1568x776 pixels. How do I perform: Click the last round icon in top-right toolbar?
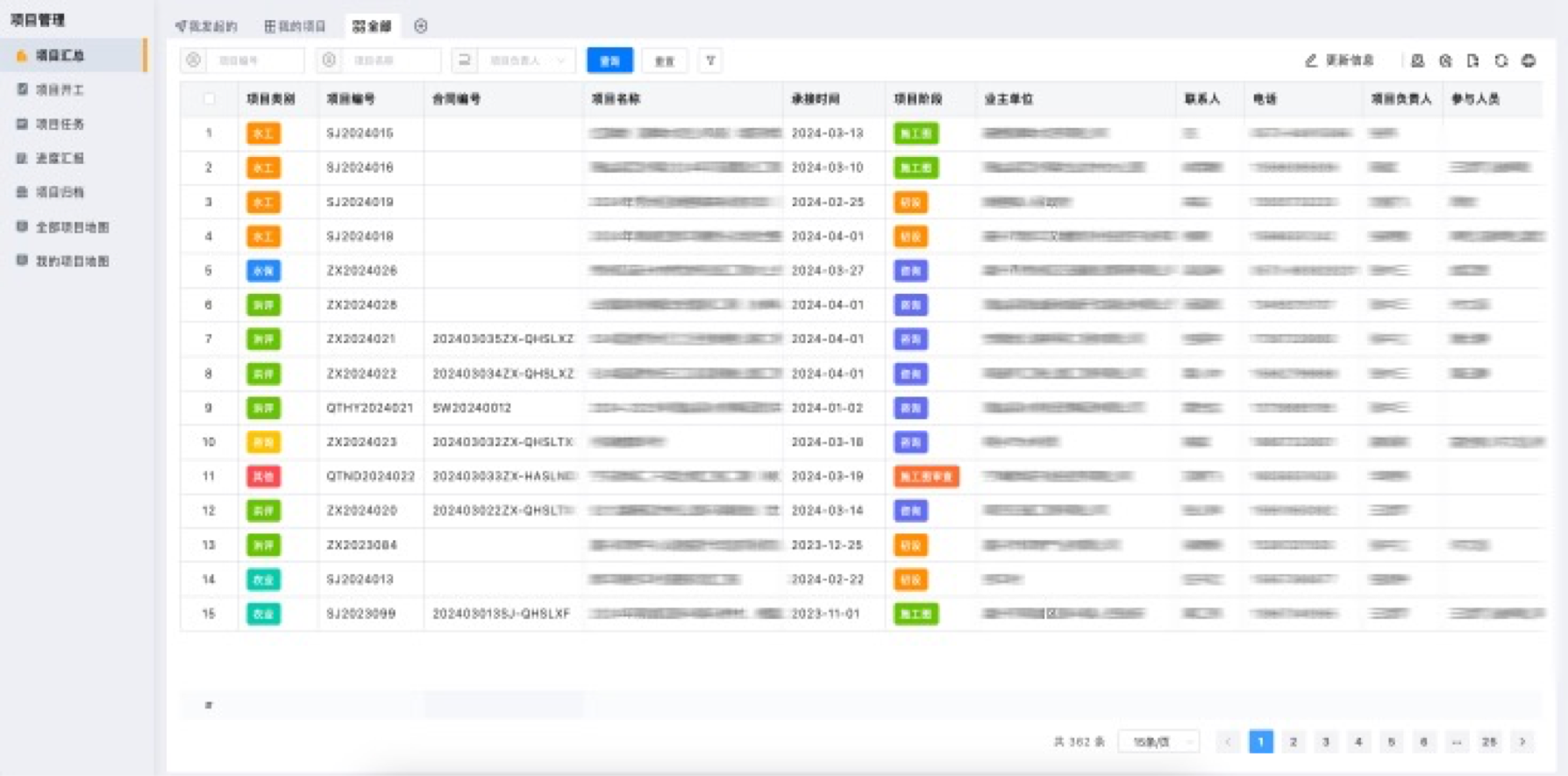pyautogui.click(x=1529, y=61)
